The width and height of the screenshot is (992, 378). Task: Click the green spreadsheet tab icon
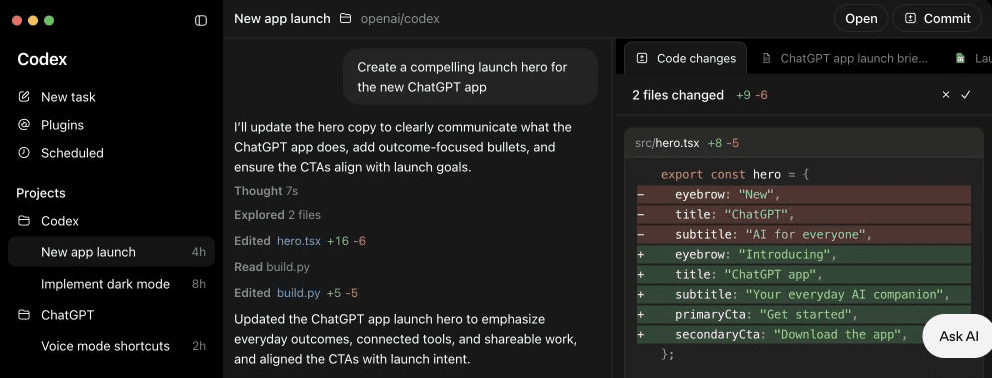coord(960,58)
